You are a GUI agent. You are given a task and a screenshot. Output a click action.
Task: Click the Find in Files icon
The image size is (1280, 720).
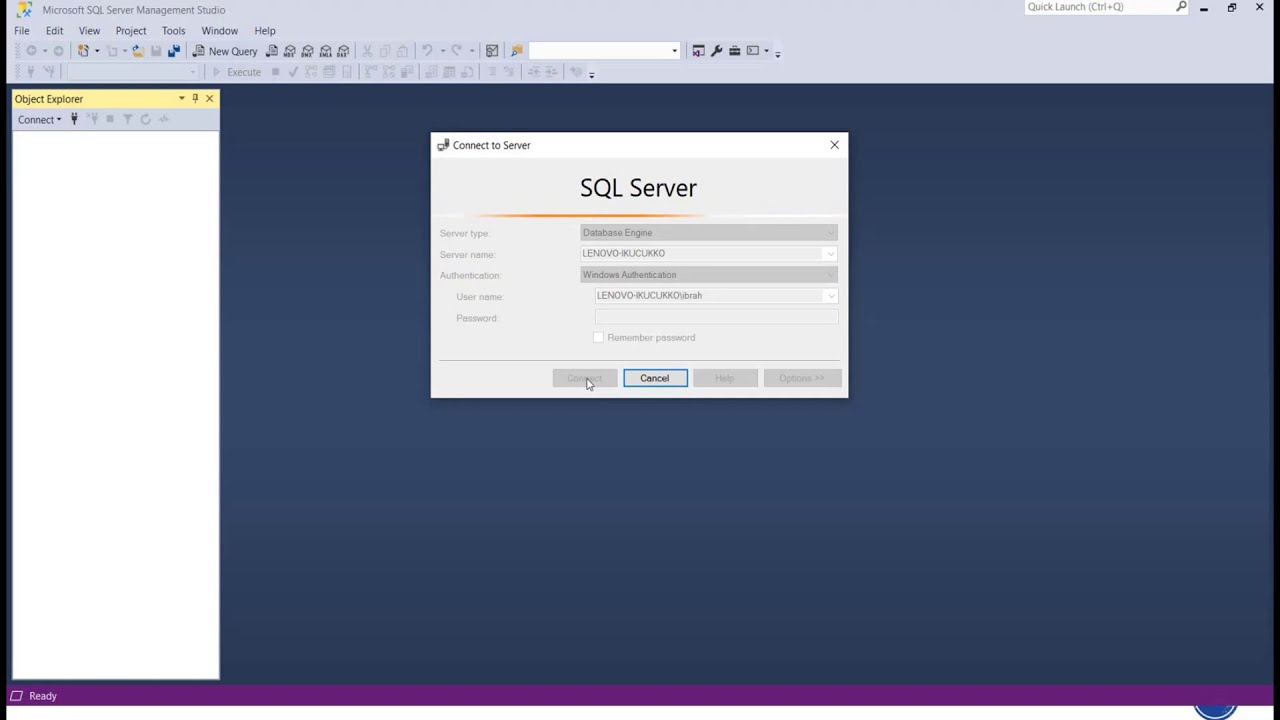517,51
